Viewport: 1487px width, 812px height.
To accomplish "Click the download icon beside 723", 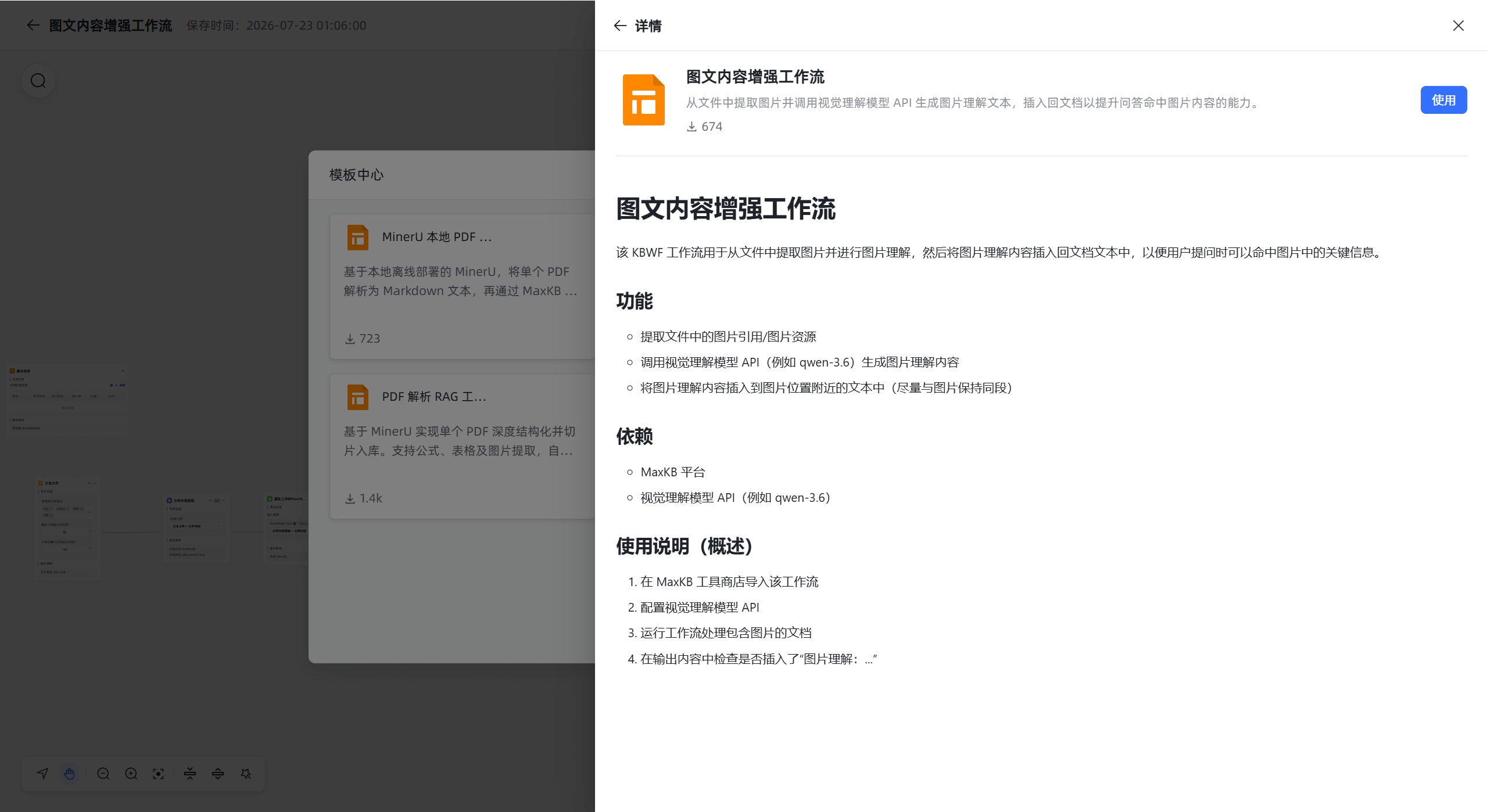I will [350, 339].
